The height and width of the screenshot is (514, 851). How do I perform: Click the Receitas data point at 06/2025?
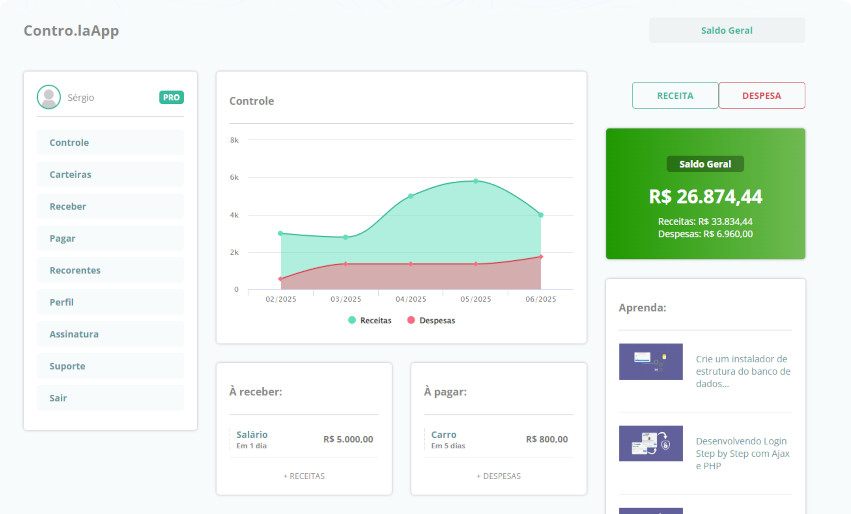point(541,215)
